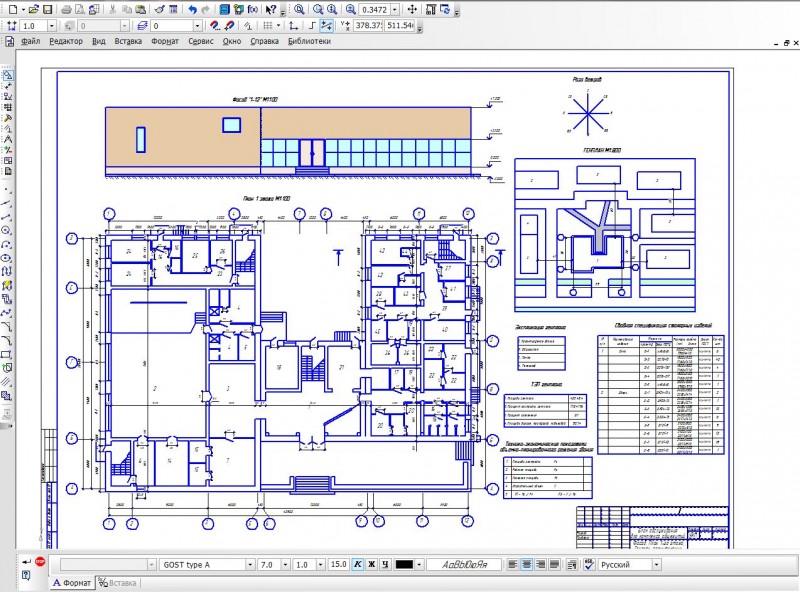This screenshot has height=592, width=800.
Task: Select the Fillet tool
Action: click(x=7, y=340)
